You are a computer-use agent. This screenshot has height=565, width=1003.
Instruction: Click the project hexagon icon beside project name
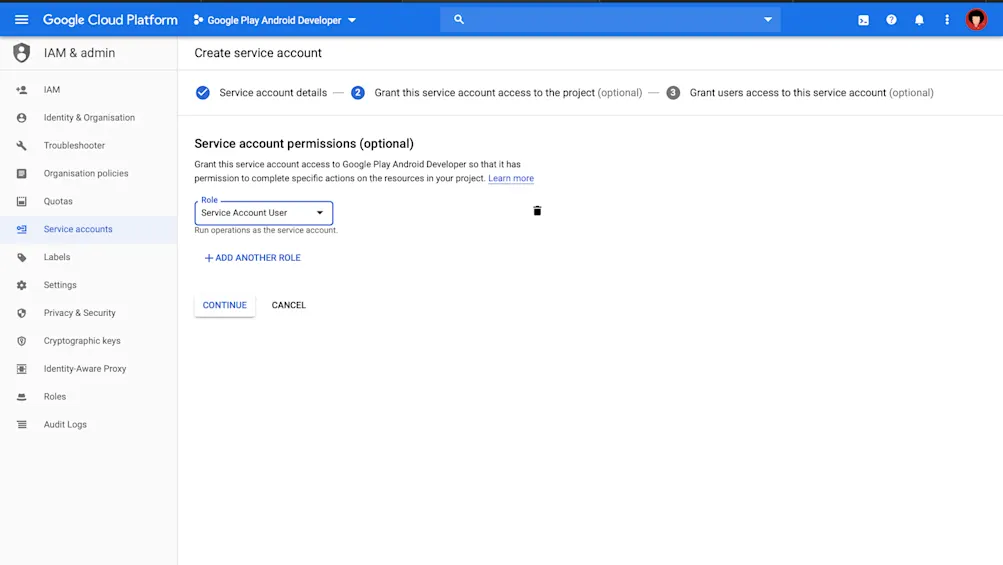198,20
